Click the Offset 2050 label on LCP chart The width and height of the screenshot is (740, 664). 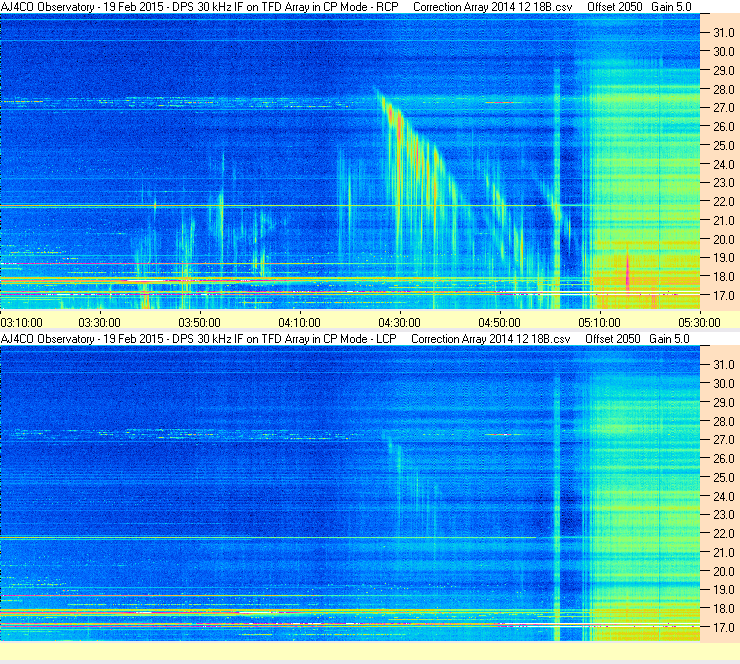[x=613, y=339]
